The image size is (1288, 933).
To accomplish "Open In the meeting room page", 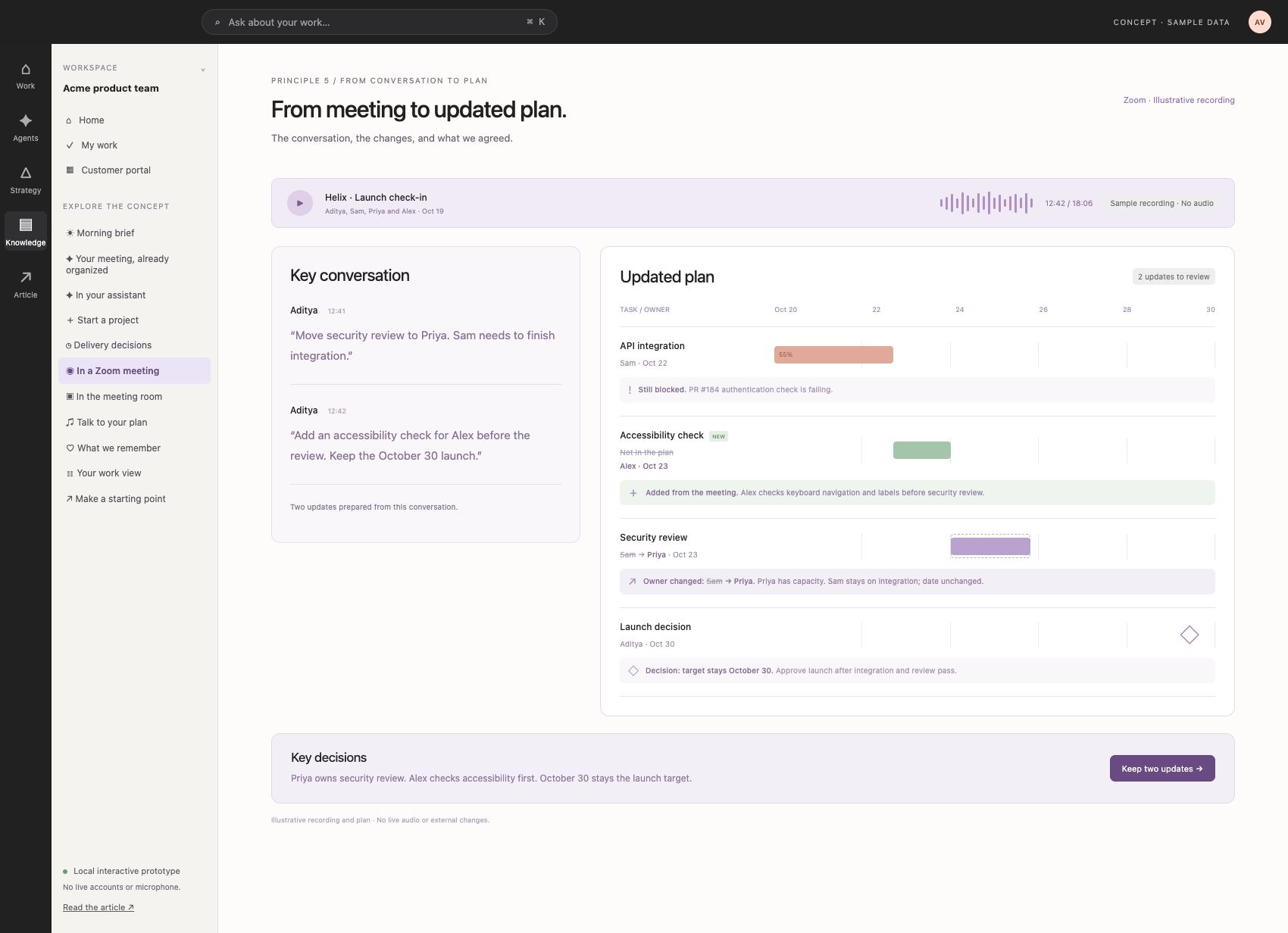I will tap(134, 397).
